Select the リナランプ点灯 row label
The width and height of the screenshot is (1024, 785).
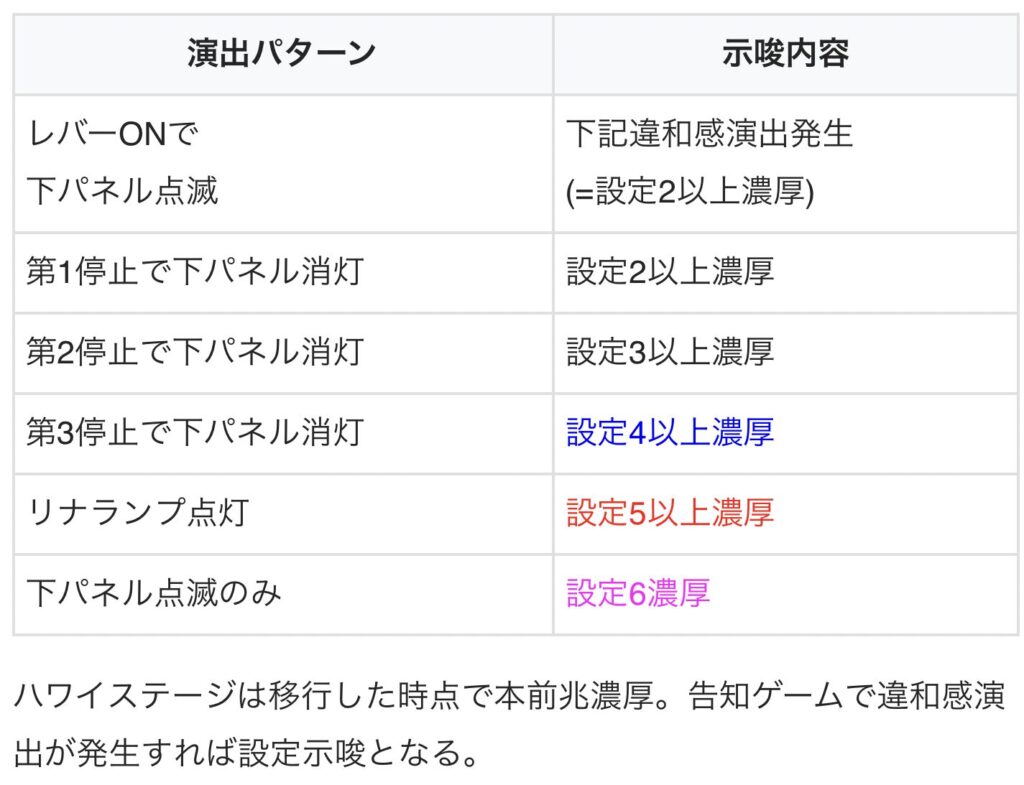click(x=138, y=513)
